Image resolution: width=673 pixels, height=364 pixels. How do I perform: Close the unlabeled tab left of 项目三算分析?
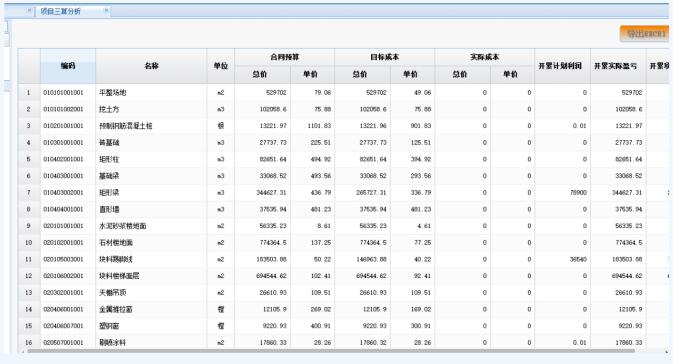pos(29,10)
